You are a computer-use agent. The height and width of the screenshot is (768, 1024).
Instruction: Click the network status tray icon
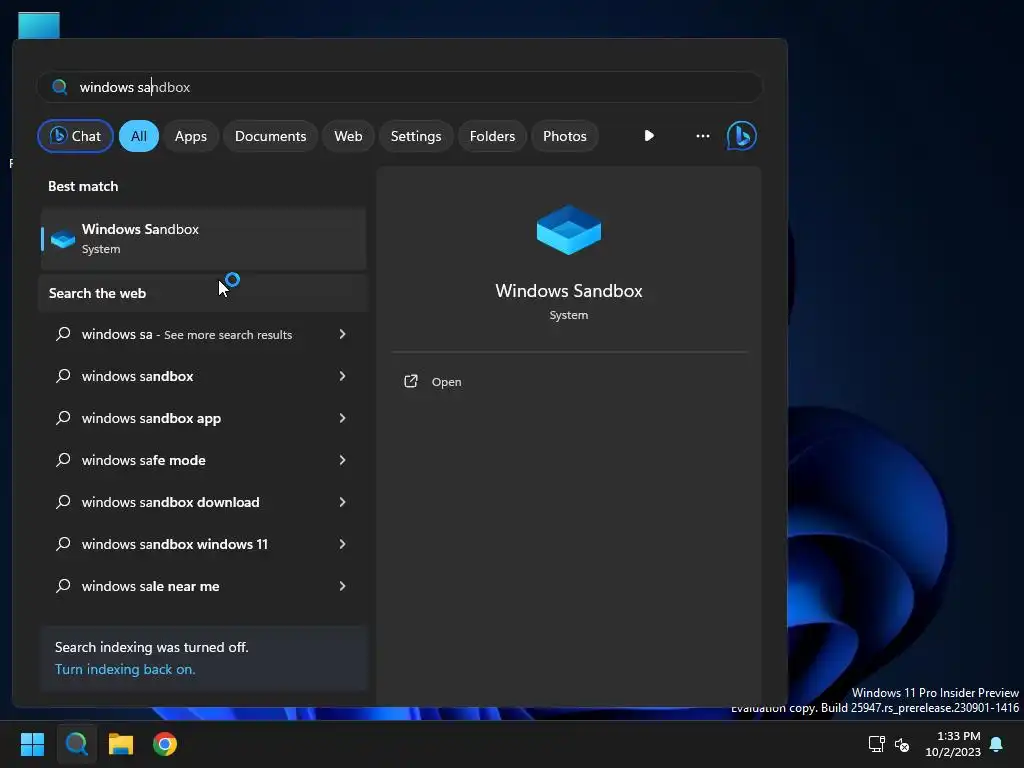[876, 744]
